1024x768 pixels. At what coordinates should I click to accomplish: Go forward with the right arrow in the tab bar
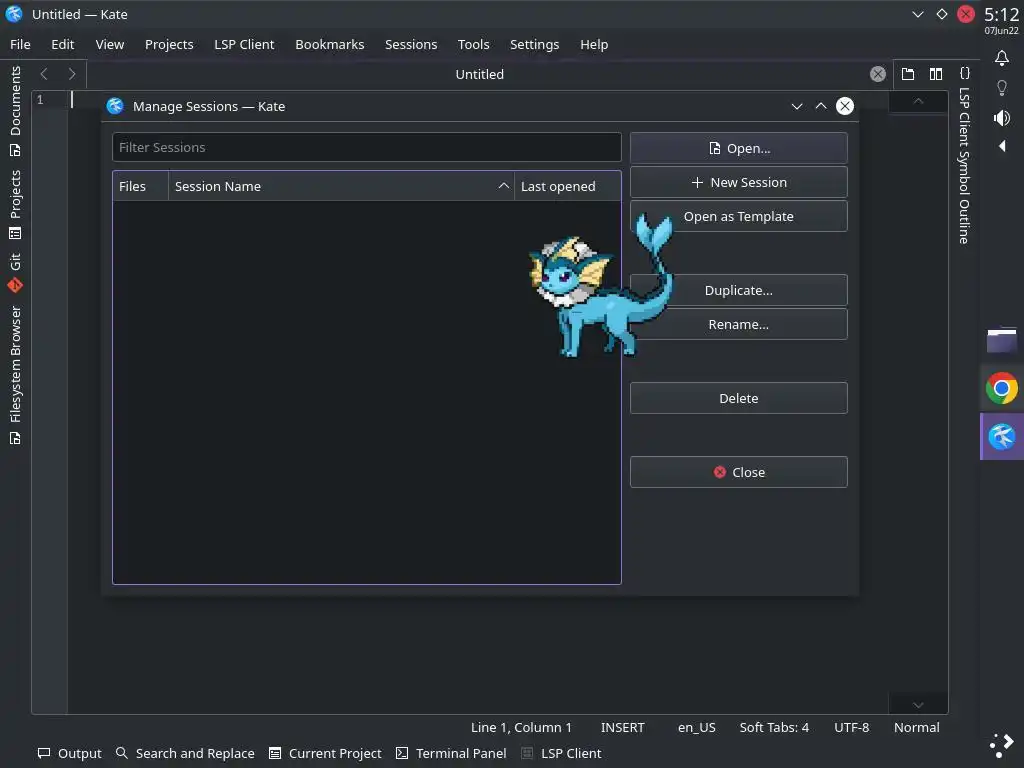72,74
